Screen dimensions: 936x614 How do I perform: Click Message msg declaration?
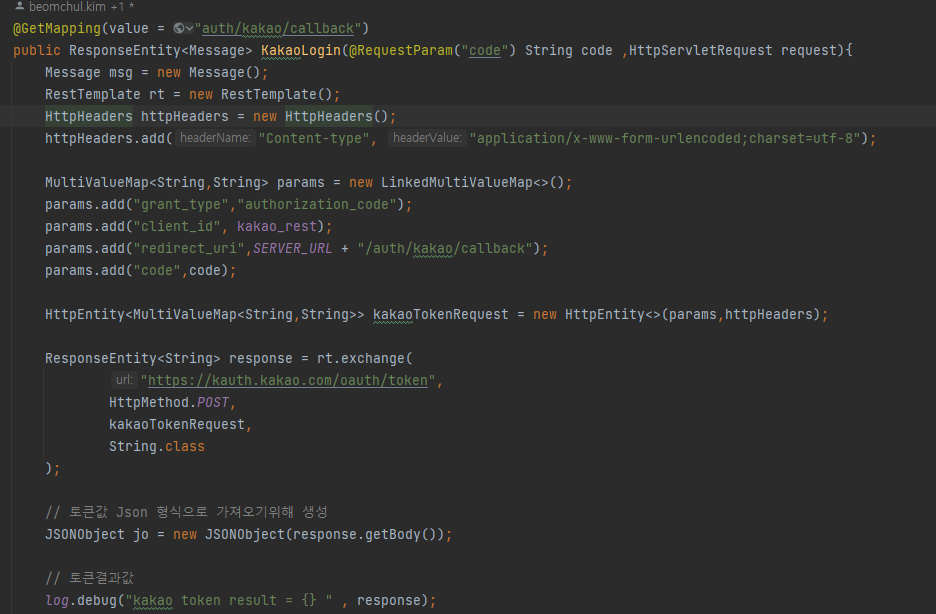tap(156, 73)
